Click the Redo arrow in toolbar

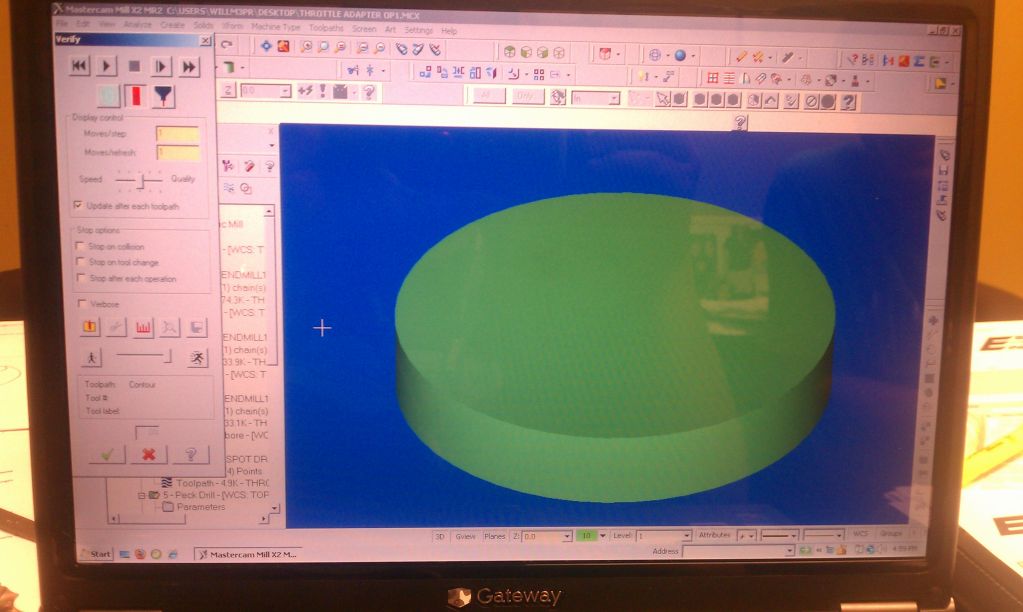[x=226, y=44]
